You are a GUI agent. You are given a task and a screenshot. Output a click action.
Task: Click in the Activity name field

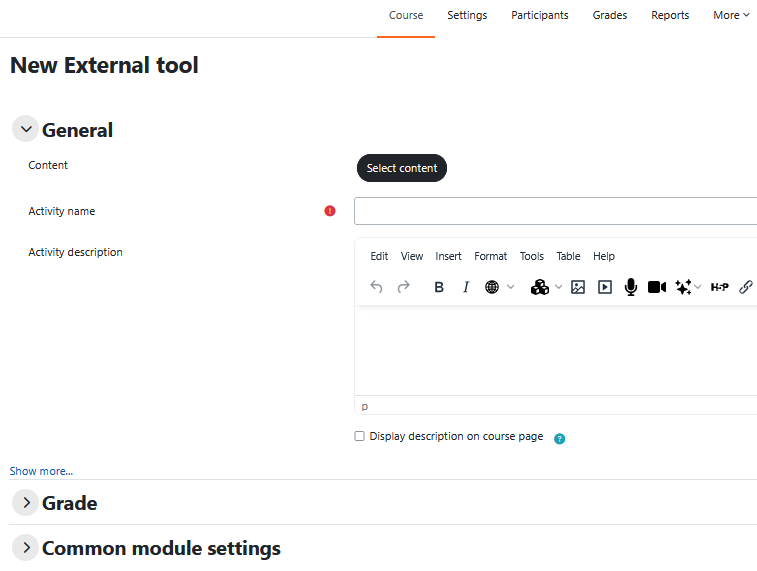tap(555, 211)
